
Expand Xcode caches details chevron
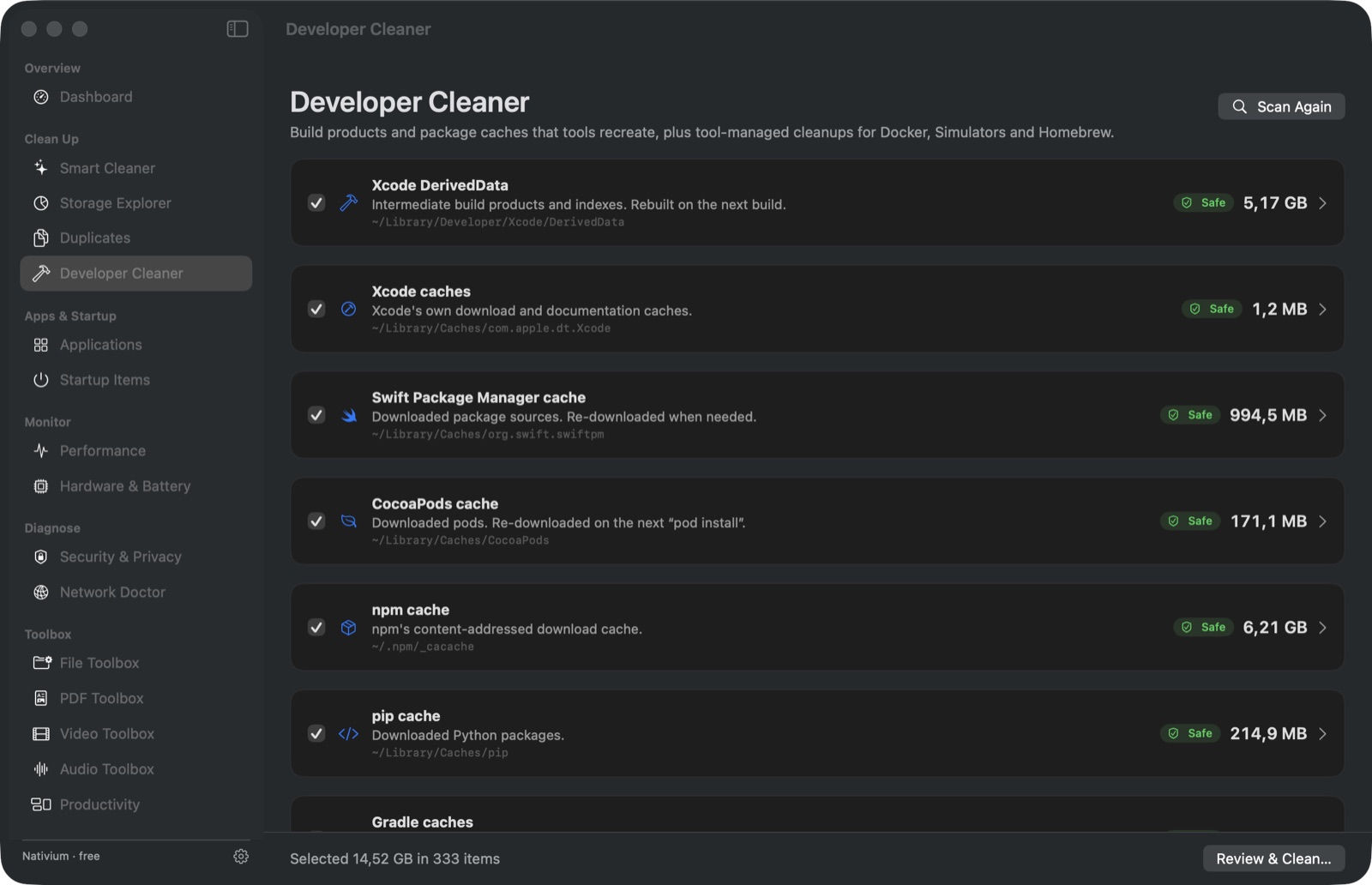click(1323, 309)
